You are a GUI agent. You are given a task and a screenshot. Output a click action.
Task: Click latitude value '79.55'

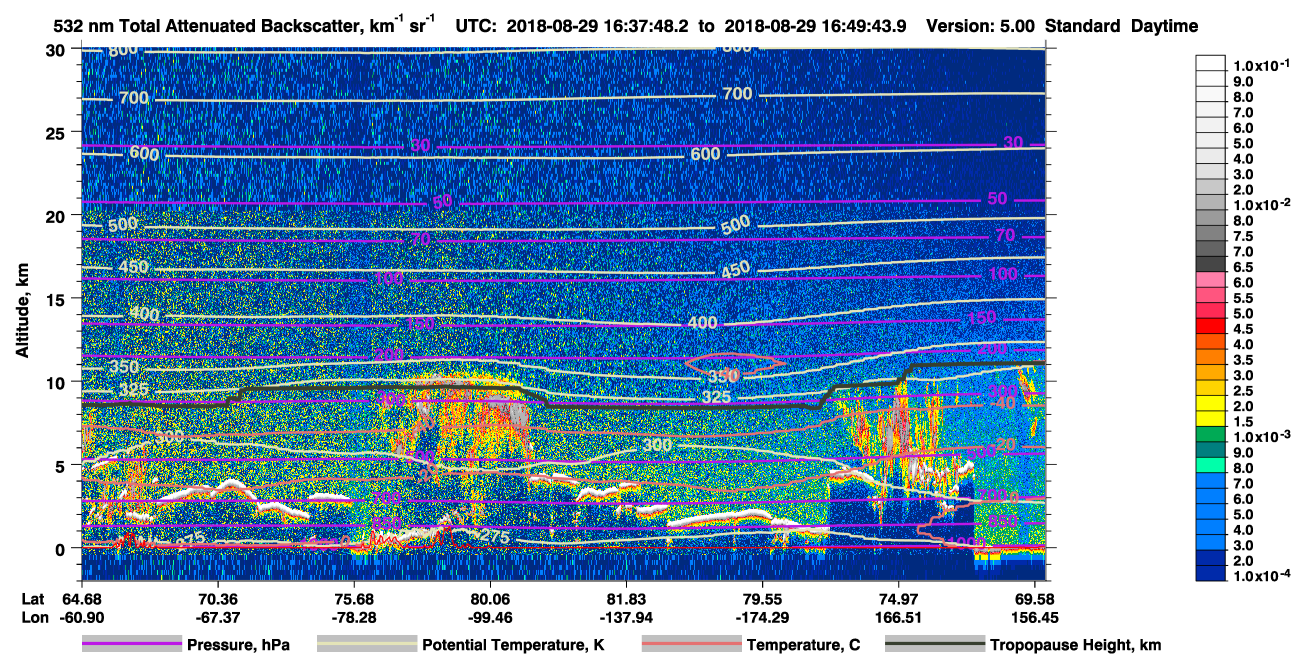coord(762,598)
